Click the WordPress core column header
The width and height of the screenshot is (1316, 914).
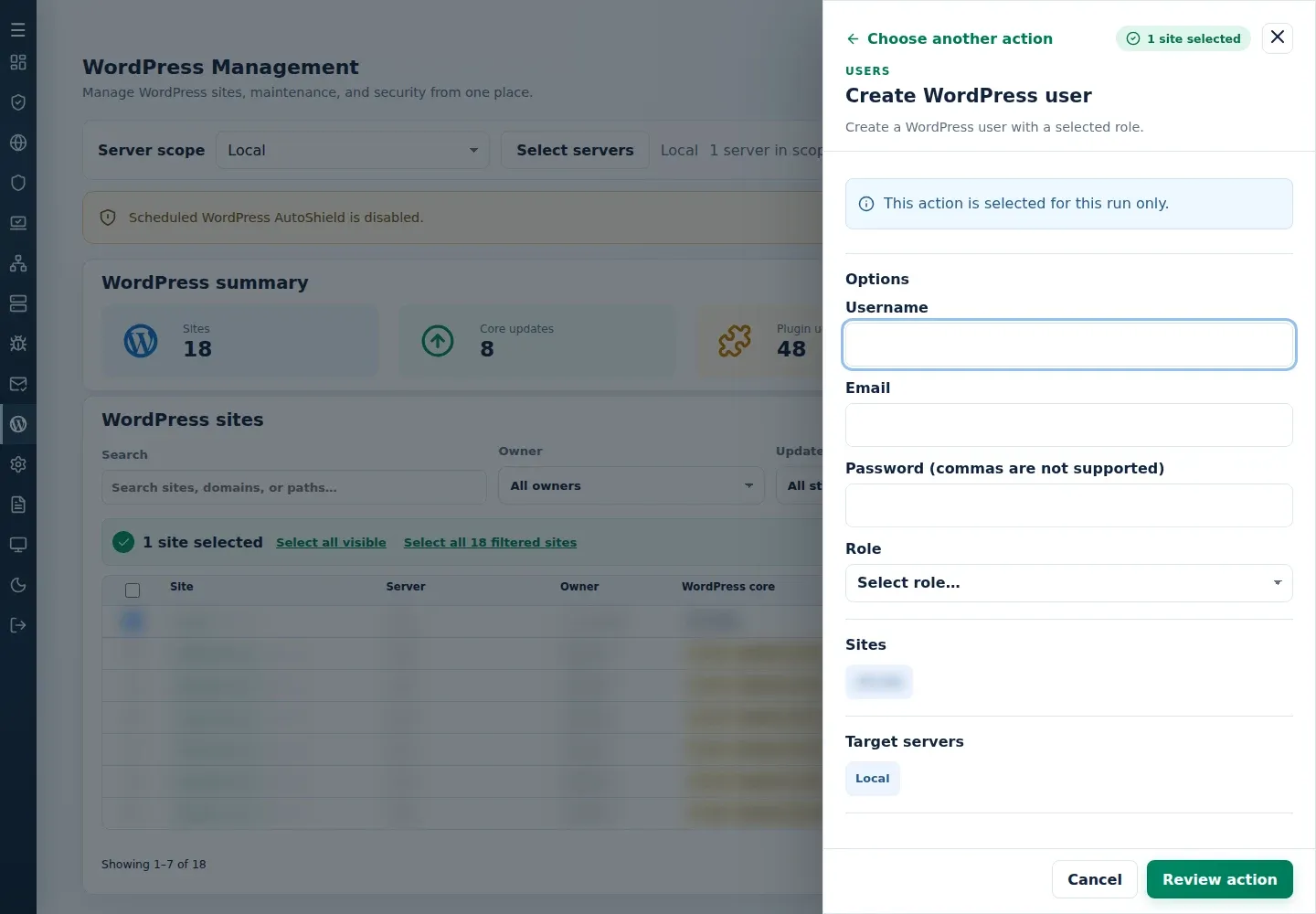728,587
